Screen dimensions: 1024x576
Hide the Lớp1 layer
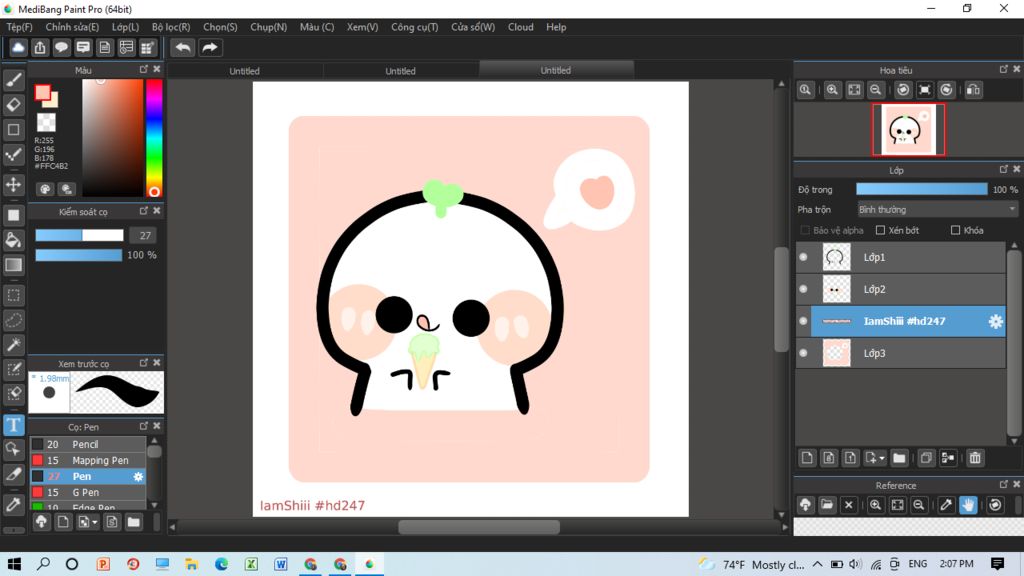[803, 257]
